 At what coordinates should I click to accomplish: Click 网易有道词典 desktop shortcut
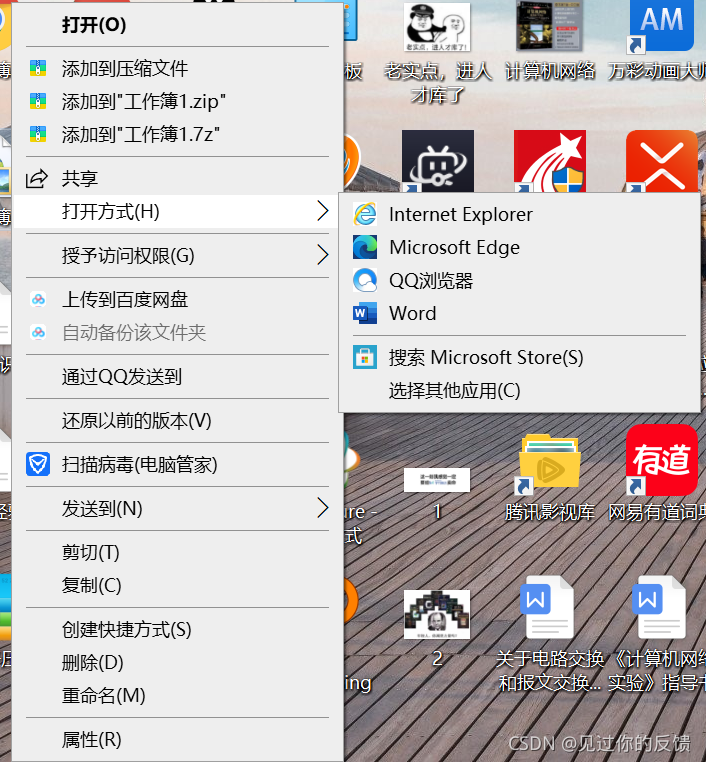[x=661, y=460]
